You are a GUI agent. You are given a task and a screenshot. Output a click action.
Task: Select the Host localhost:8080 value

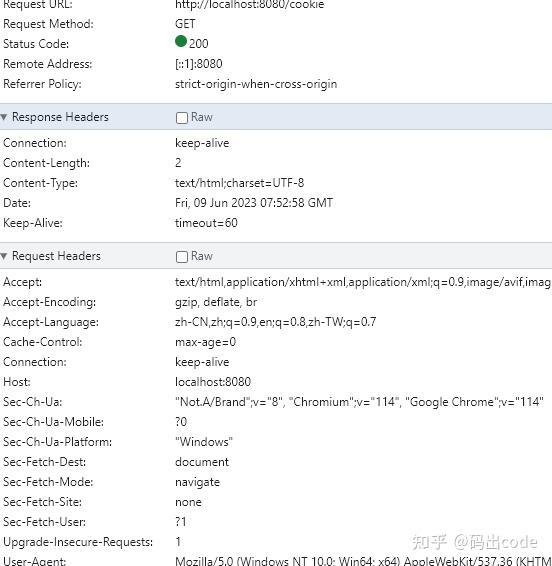(213, 382)
